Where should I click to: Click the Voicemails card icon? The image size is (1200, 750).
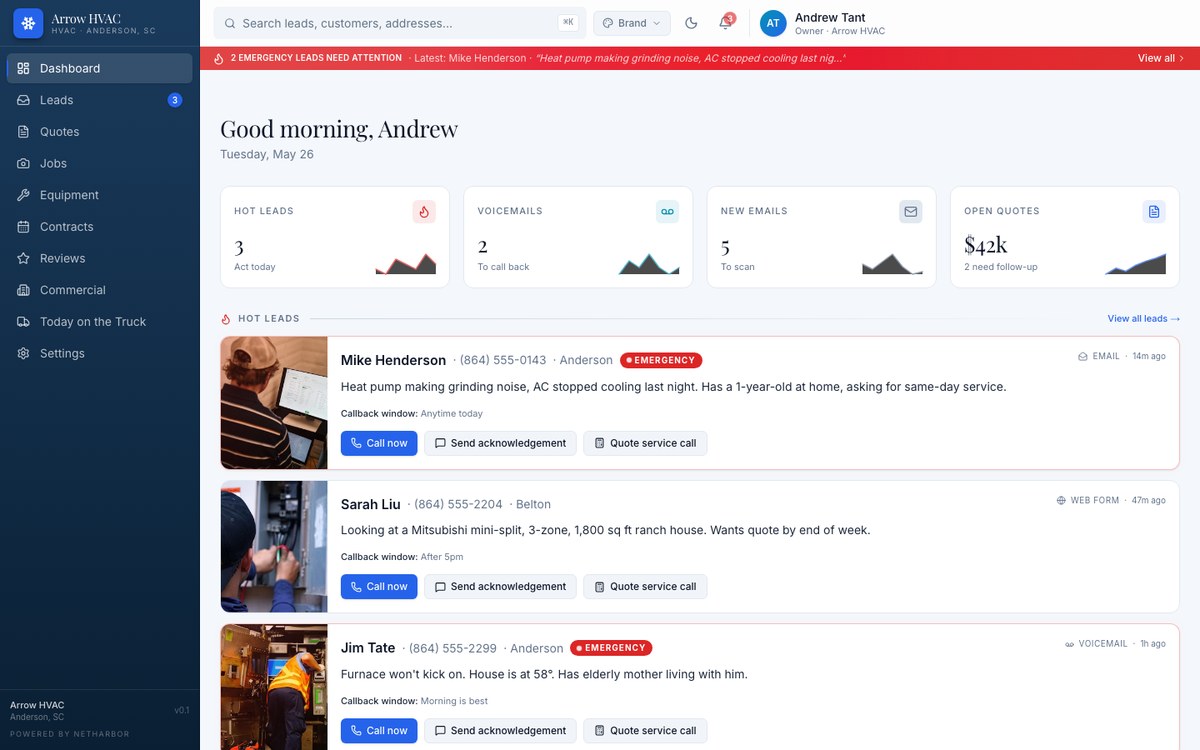point(667,212)
